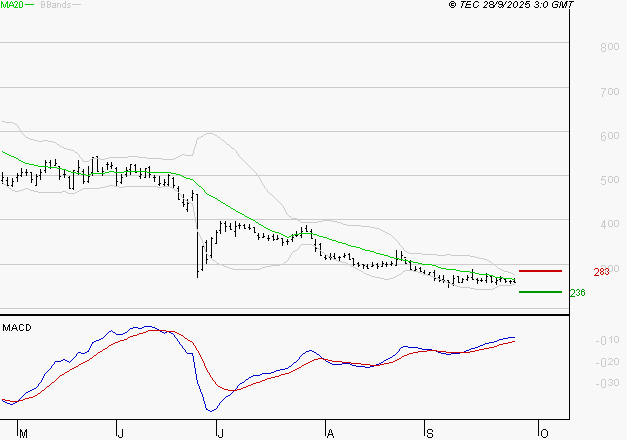Click the TEC copyright timestamp text
The image size is (627, 440).
pyautogui.click(x=510, y=5)
